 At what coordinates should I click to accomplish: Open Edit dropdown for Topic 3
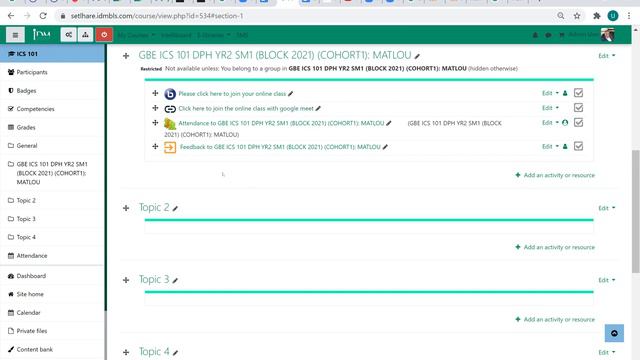pyautogui.click(x=607, y=280)
